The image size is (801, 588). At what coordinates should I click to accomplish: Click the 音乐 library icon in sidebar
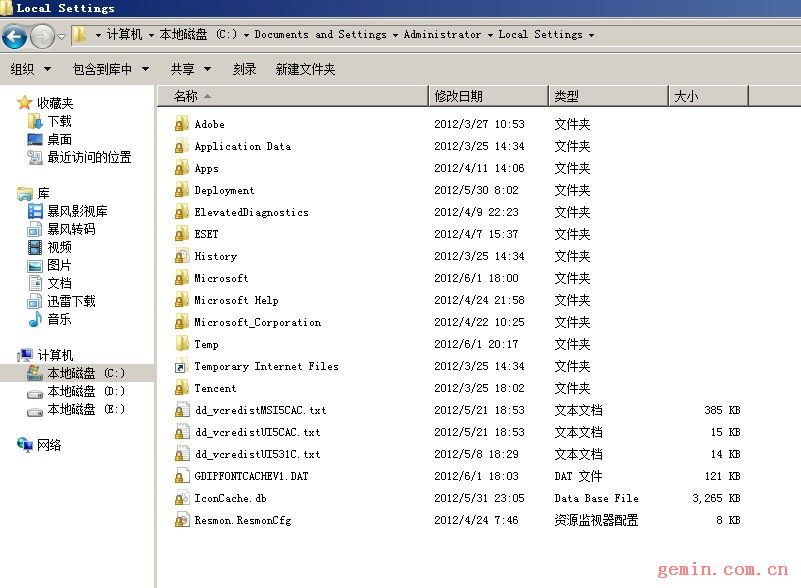pyautogui.click(x=35, y=319)
